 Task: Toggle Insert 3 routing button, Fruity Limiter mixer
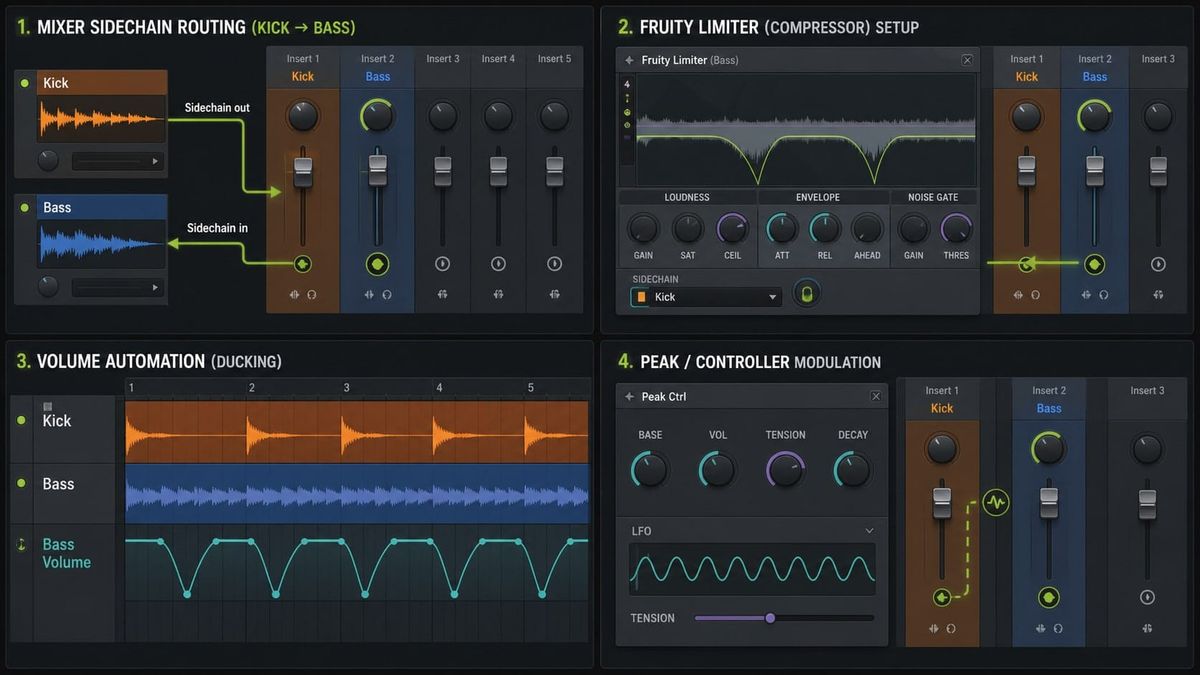click(1158, 264)
